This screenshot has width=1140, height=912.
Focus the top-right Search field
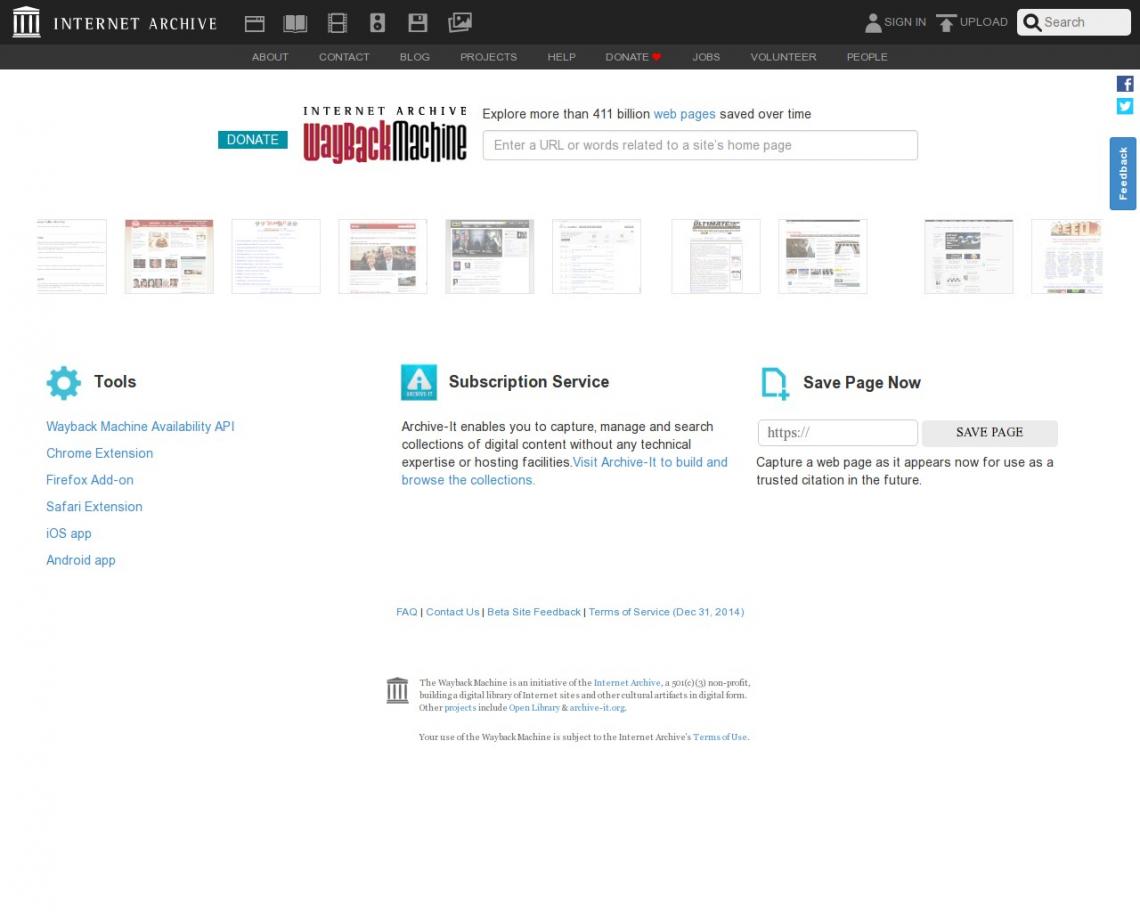coord(1074,23)
